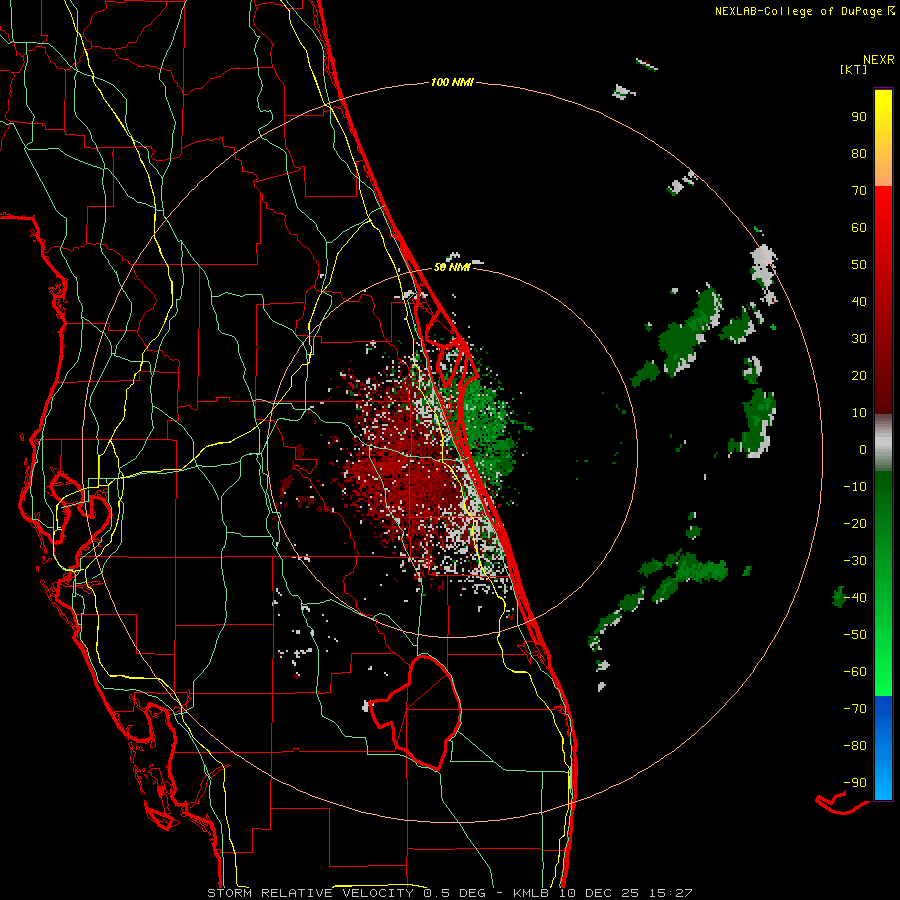The height and width of the screenshot is (900, 900).
Task: Click the -50 knot value on the scale
Action: (855, 635)
